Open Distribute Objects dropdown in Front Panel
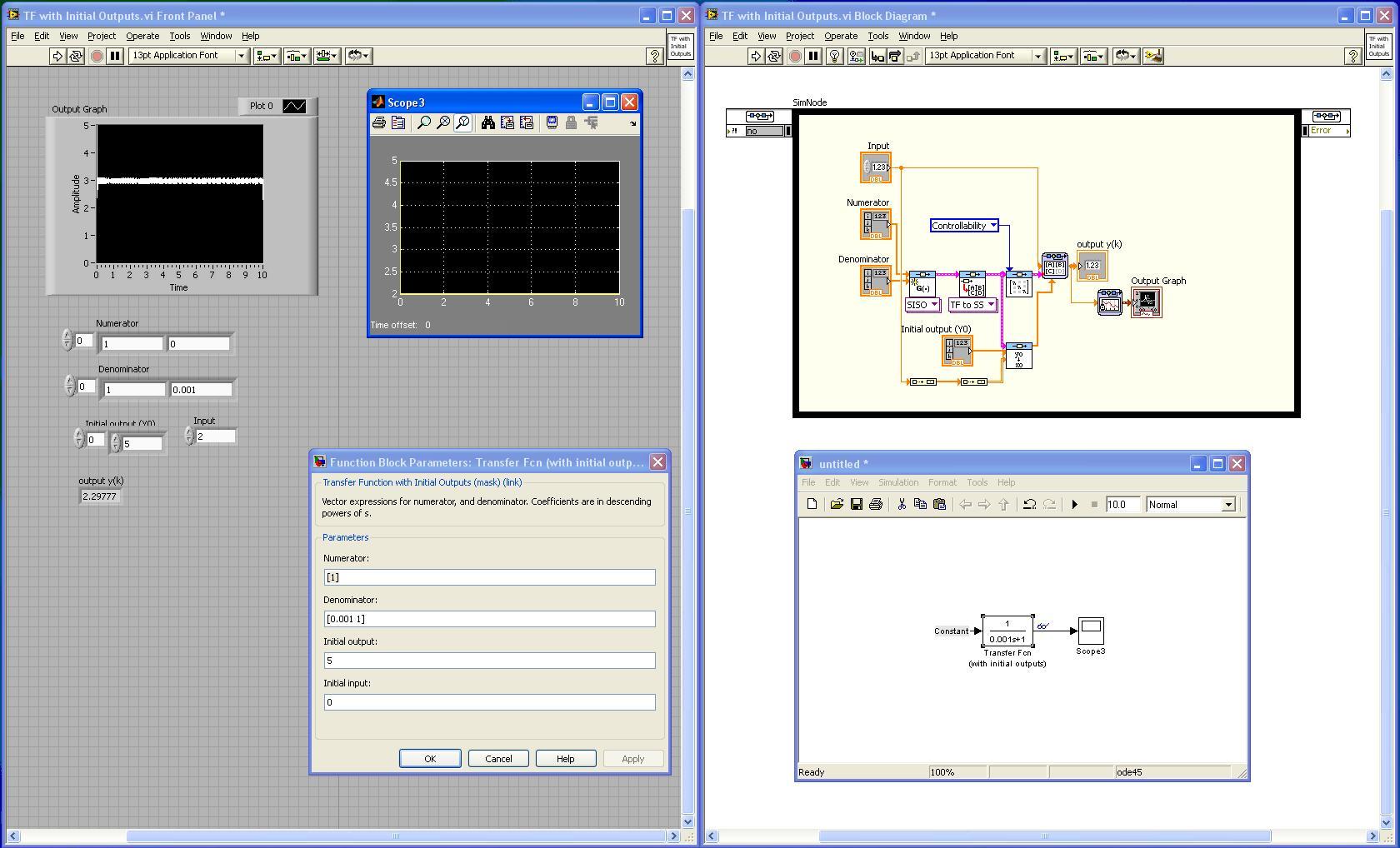 click(297, 56)
